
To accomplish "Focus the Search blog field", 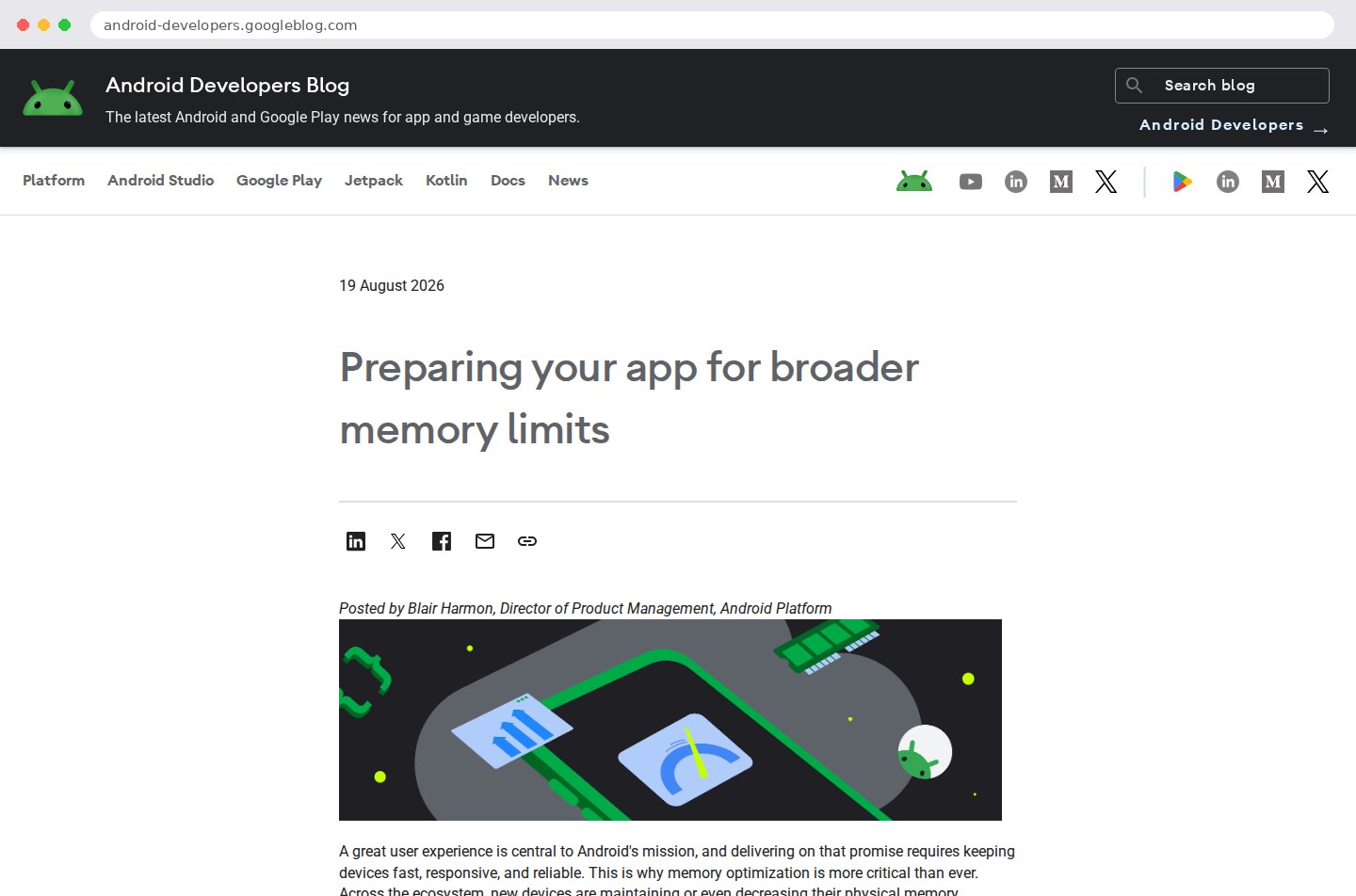I will [1222, 86].
